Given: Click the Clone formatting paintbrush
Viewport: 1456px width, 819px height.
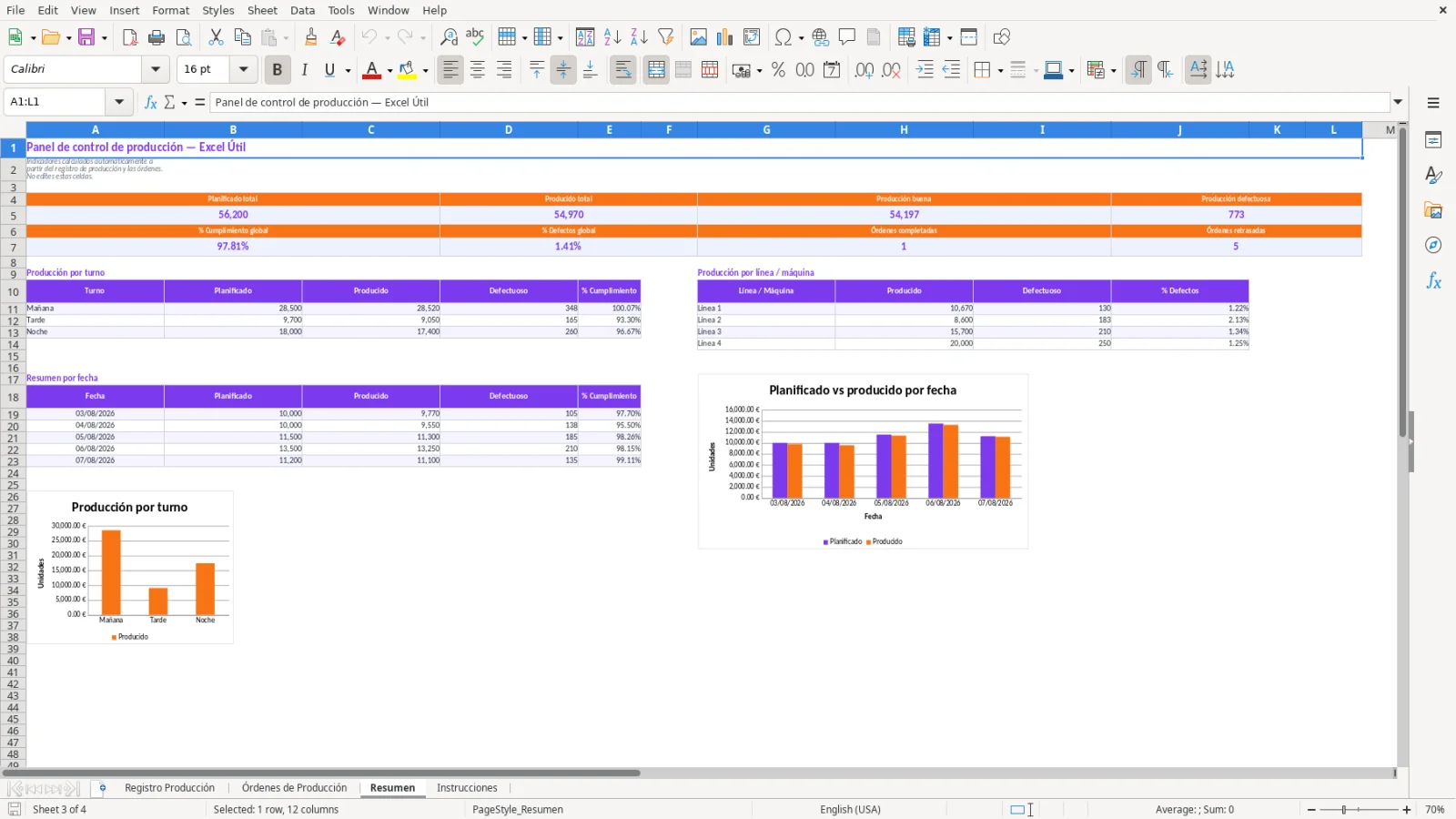Looking at the screenshot, I should coord(311,37).
